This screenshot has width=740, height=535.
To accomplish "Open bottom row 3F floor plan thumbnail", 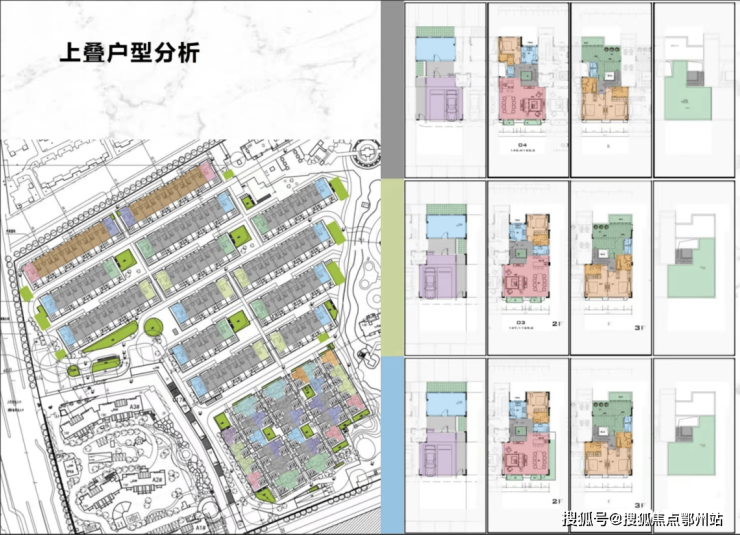I will coord(611,445).
